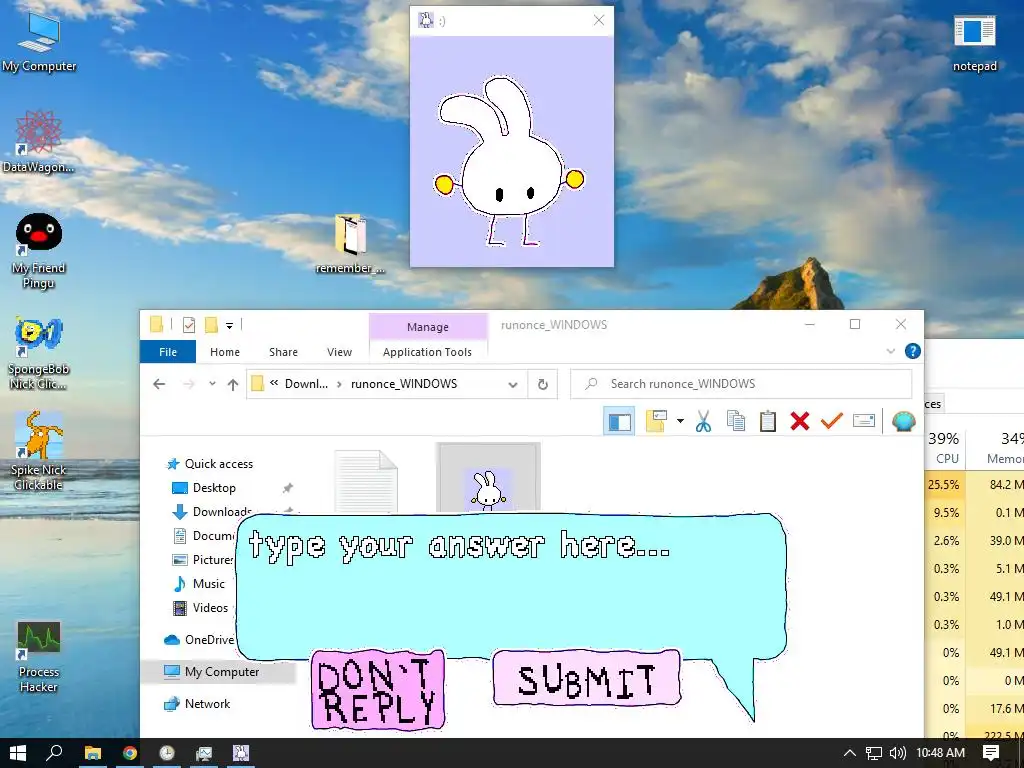Select the SpongeBob Nick Clickable shortcut
Screen dimensions: 1024x768
[x=39, y=353]
